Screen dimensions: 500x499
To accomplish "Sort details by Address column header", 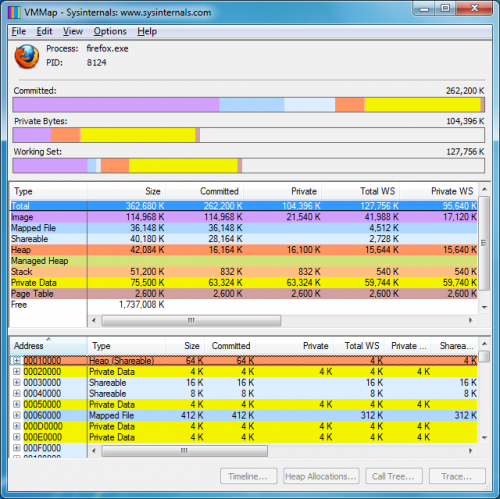I will coord(49,346).
